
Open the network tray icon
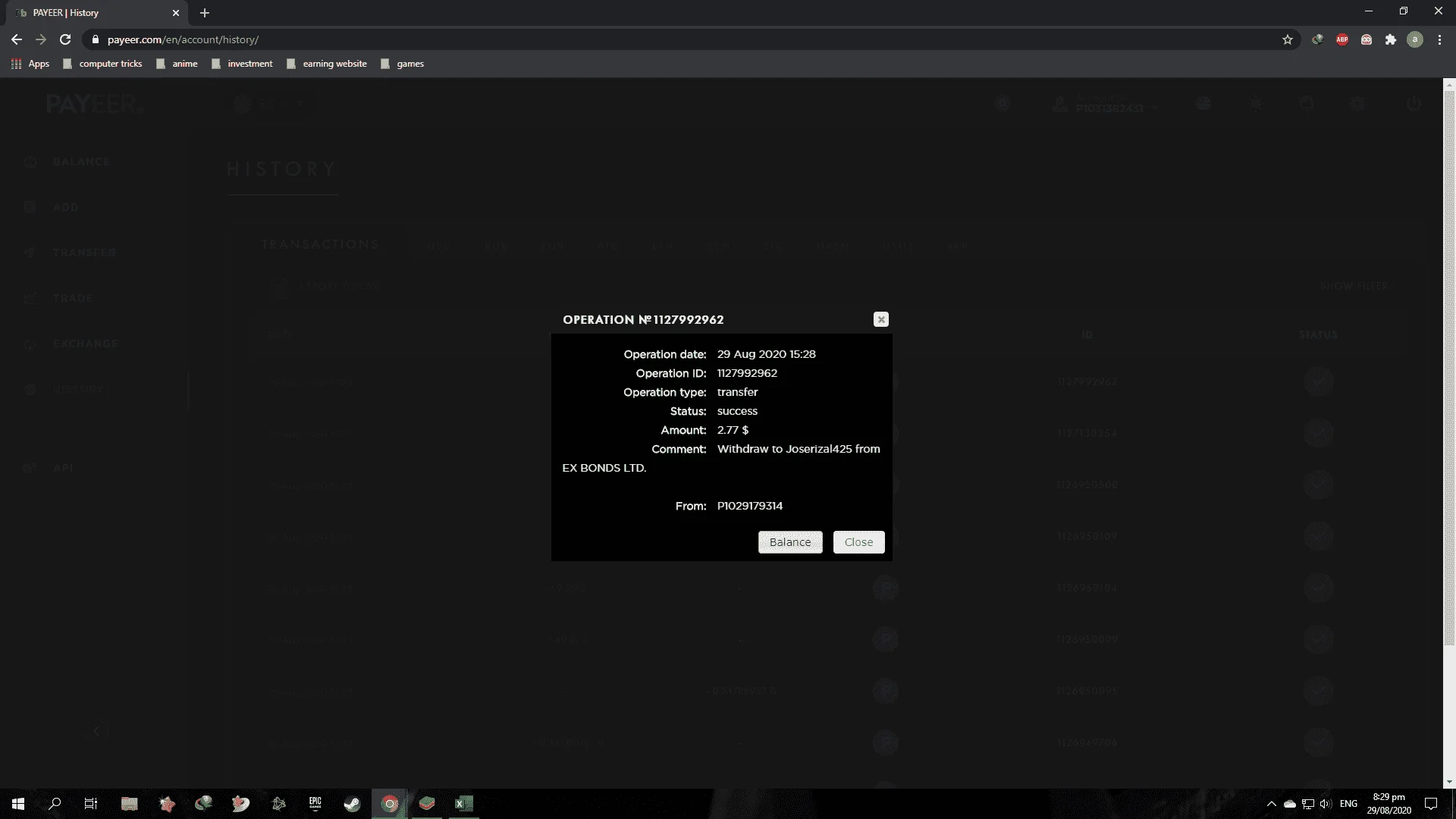tap(1307, 804)
